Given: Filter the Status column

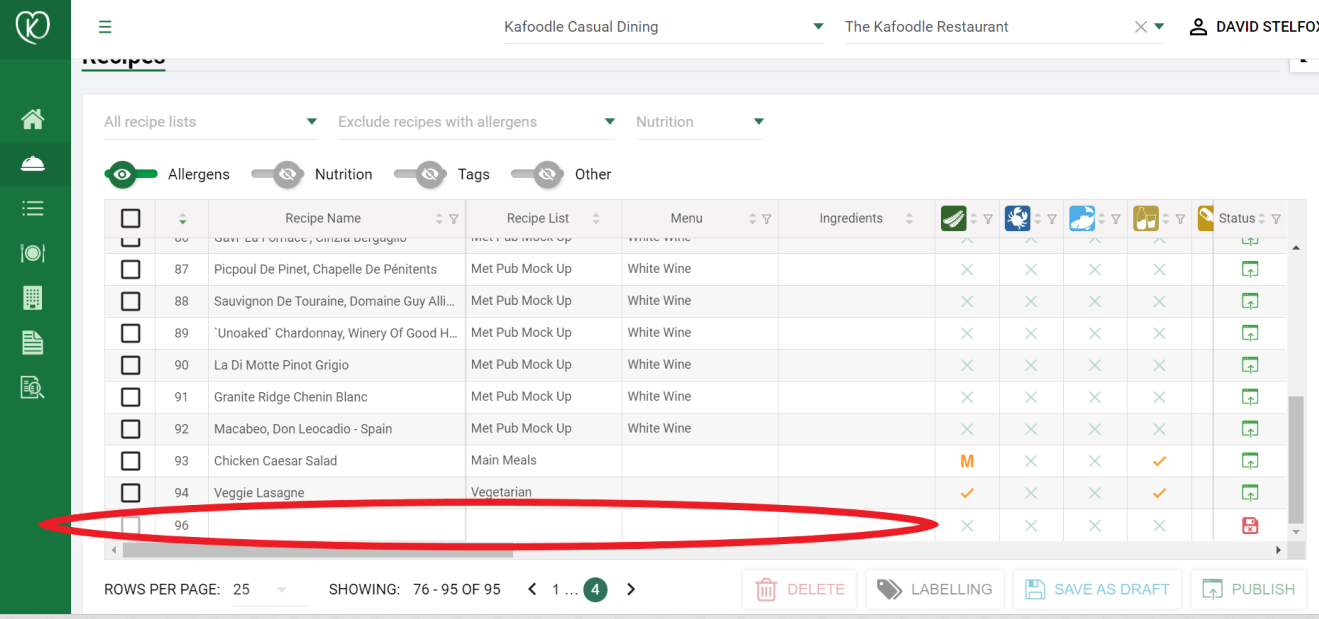Looking at the screenshot, I should pyautogui.click(x=1276, y=219).
